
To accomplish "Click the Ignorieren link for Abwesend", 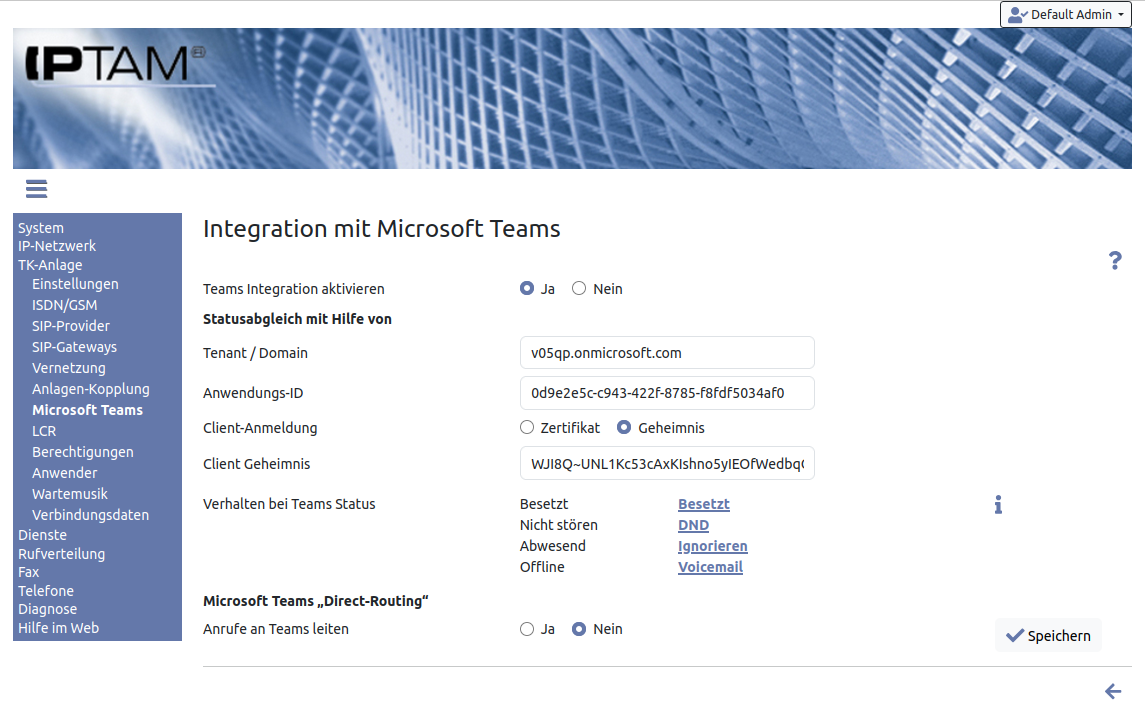I will coord(712,546).
